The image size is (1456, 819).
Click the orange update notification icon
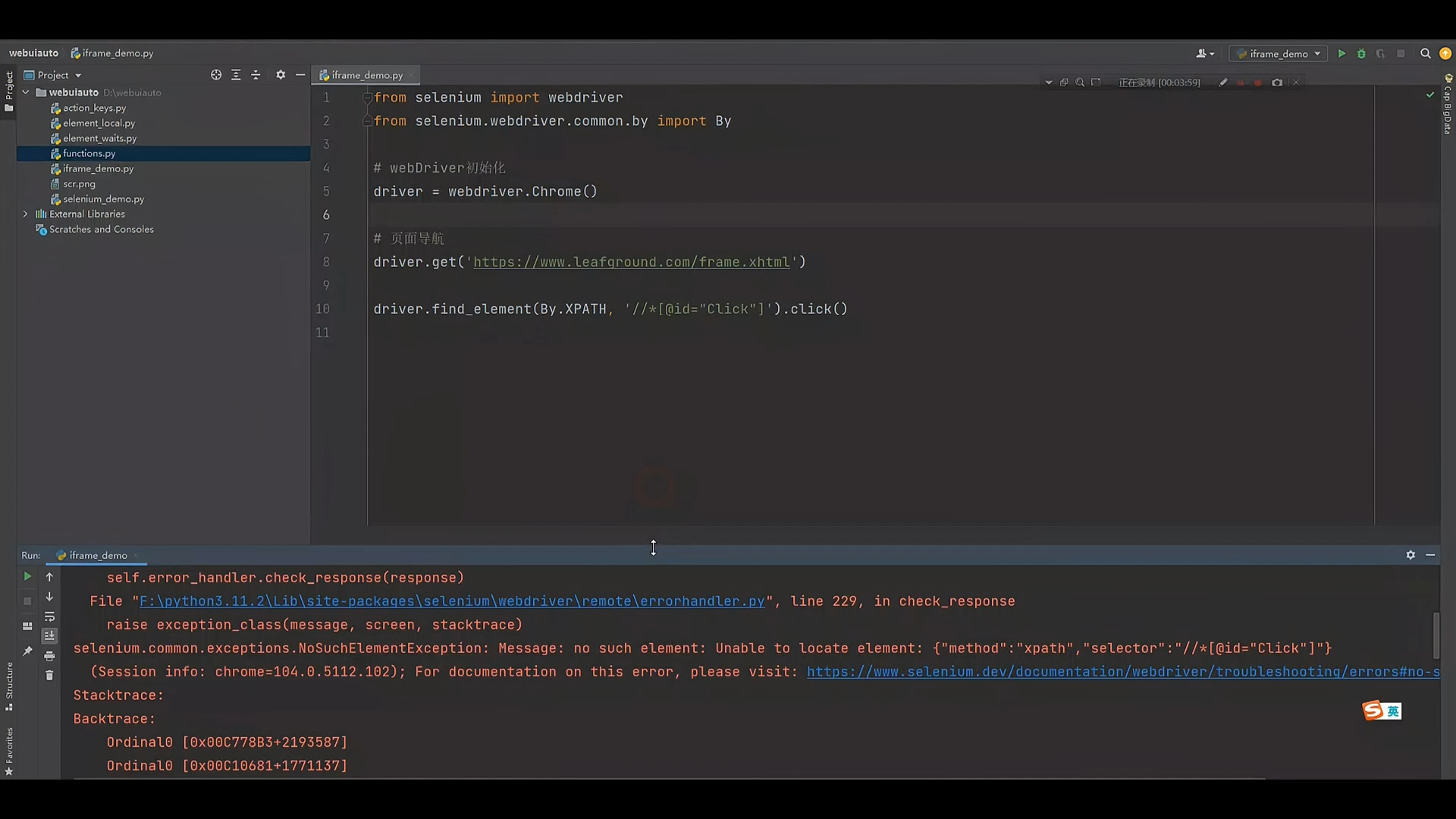(1445, 54)
